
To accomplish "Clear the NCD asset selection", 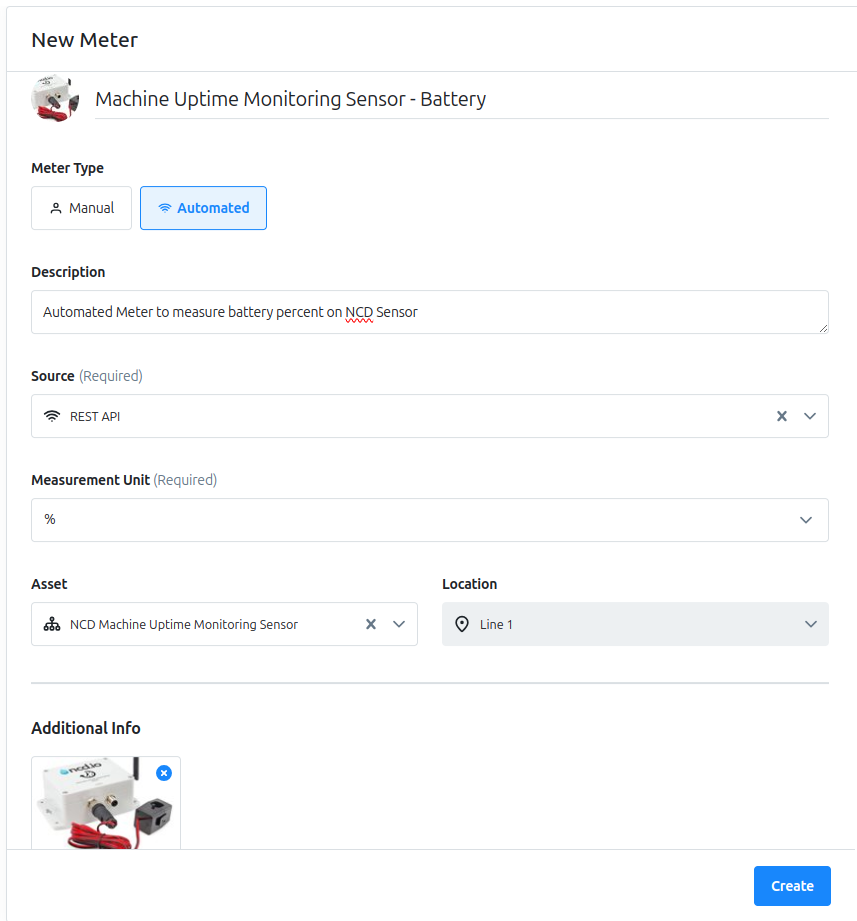I will tap(371, 624).
